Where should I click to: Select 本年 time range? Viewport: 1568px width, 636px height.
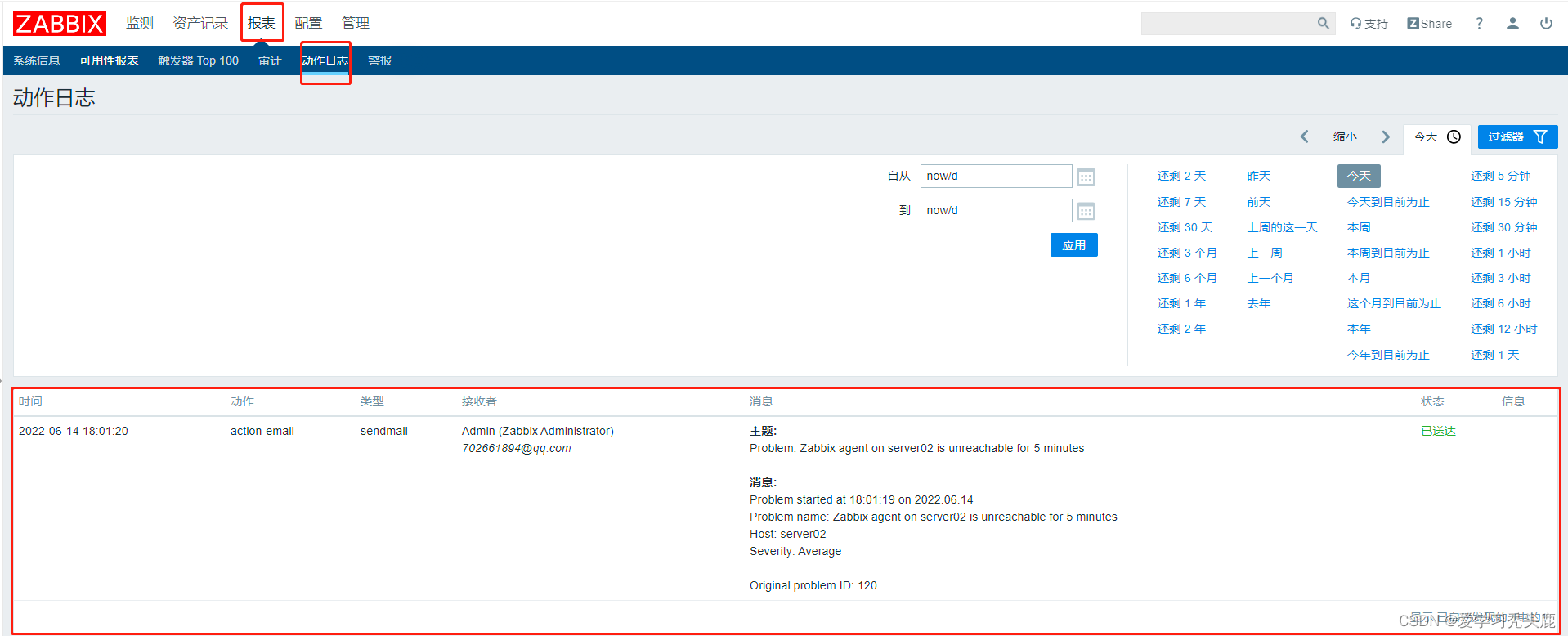[x=1359, y=329]
